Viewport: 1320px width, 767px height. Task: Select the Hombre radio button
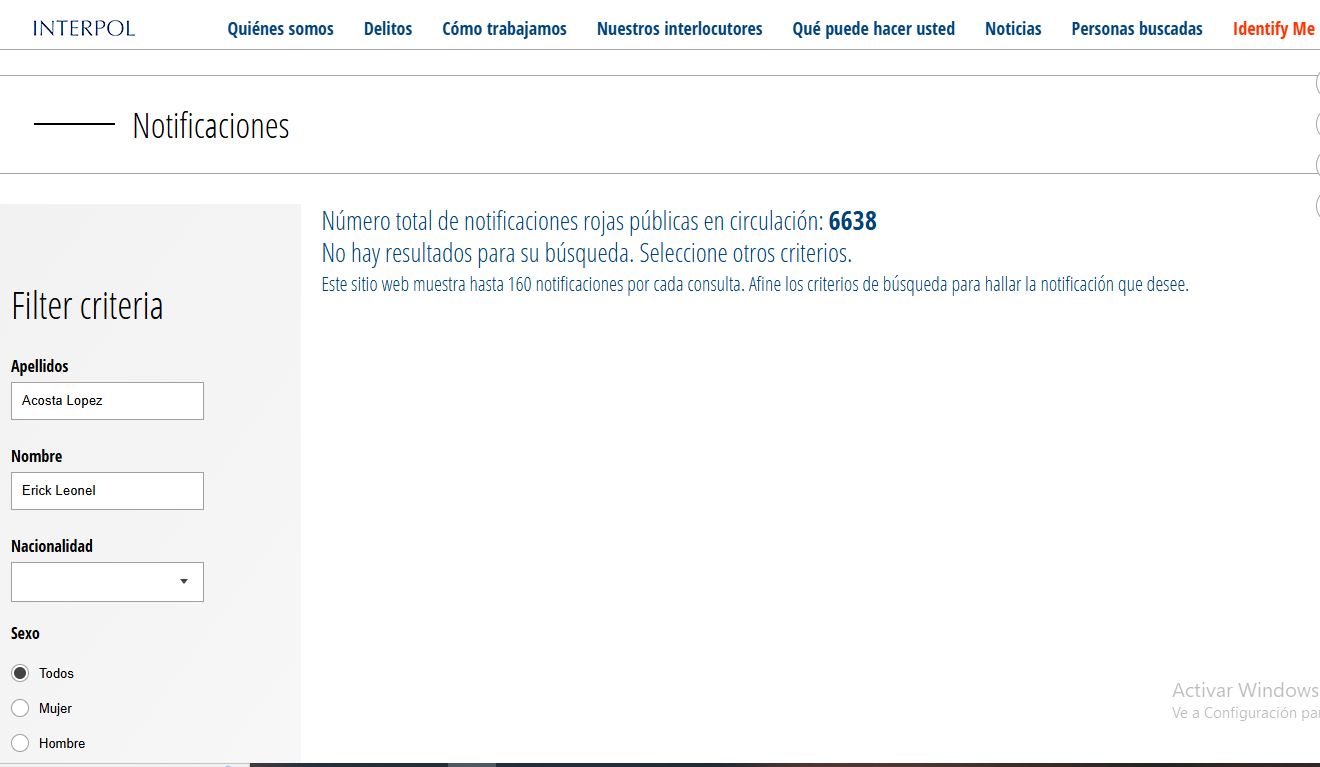click(20, 743)
